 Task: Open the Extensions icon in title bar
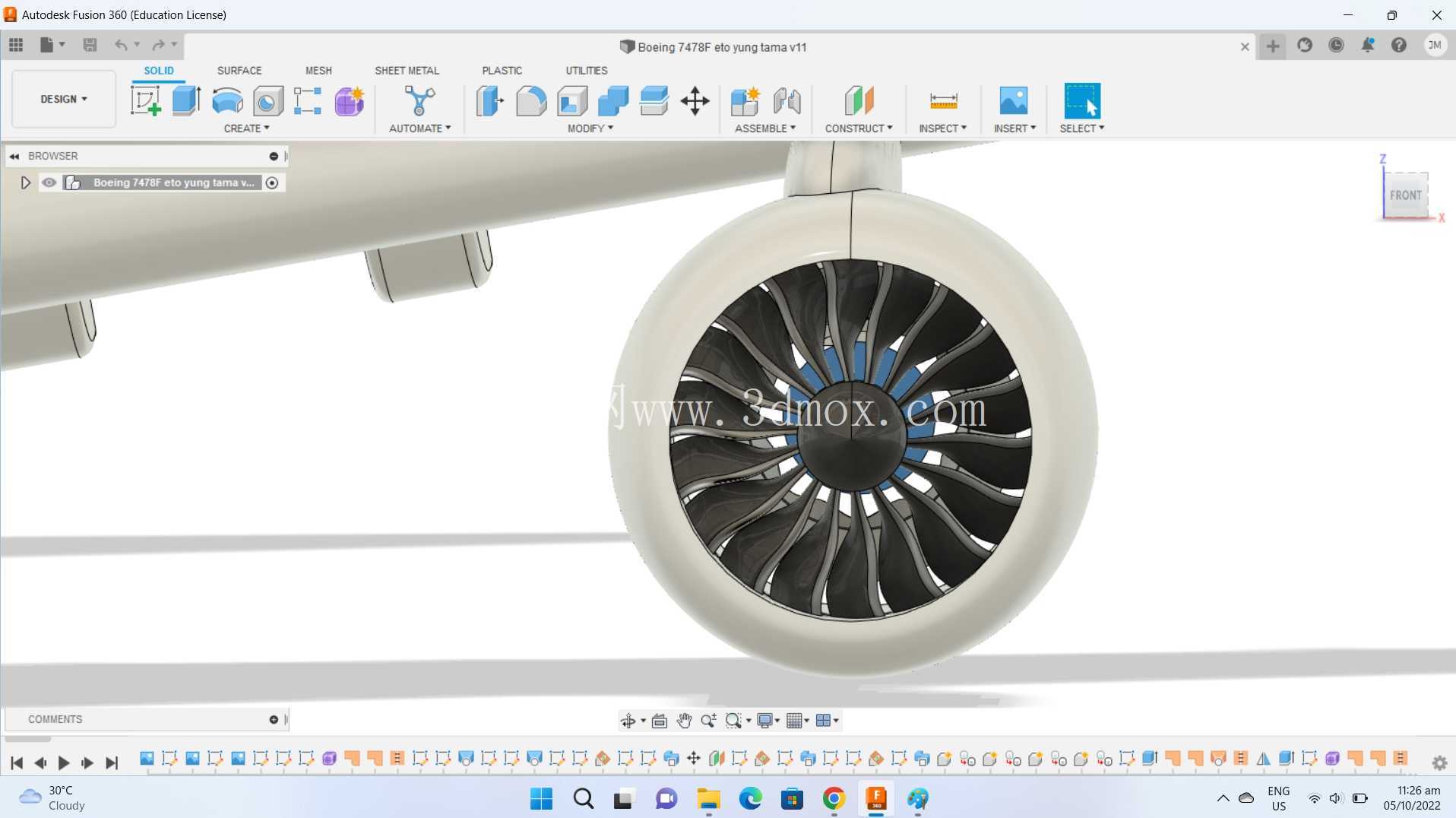(x=1305, y=46)
